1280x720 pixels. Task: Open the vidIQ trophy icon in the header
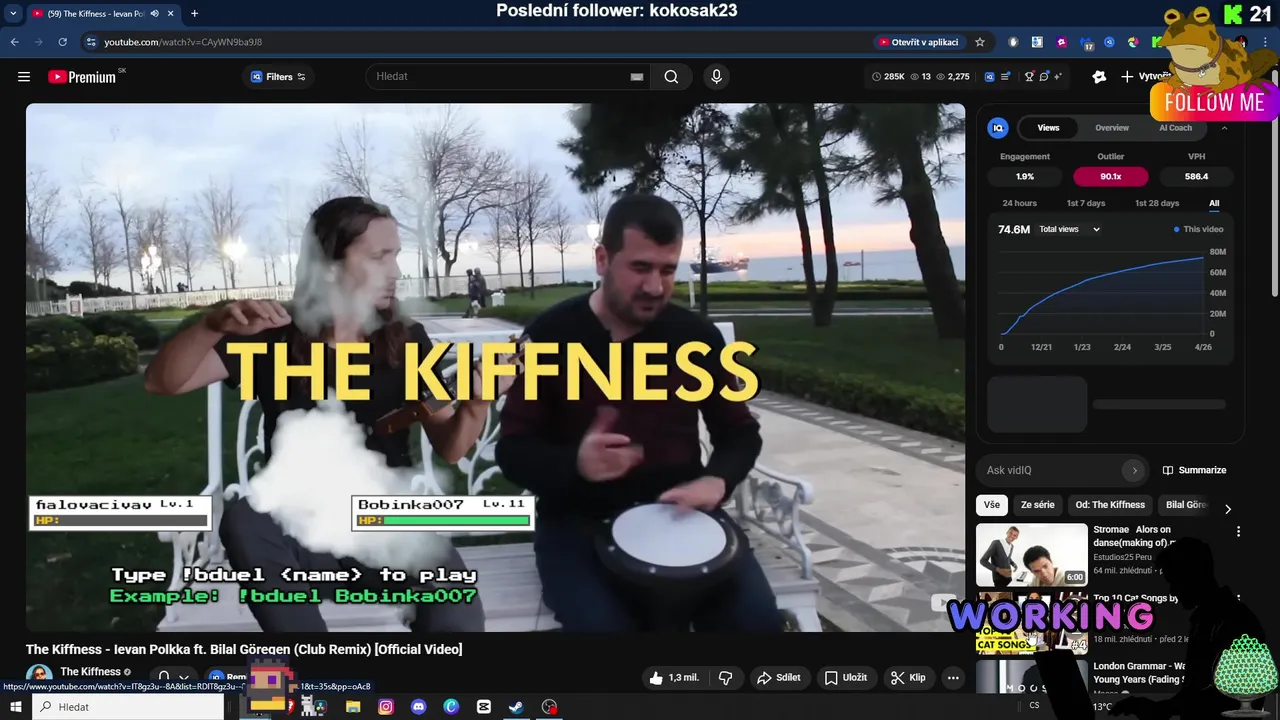(x=1029, y=77)
